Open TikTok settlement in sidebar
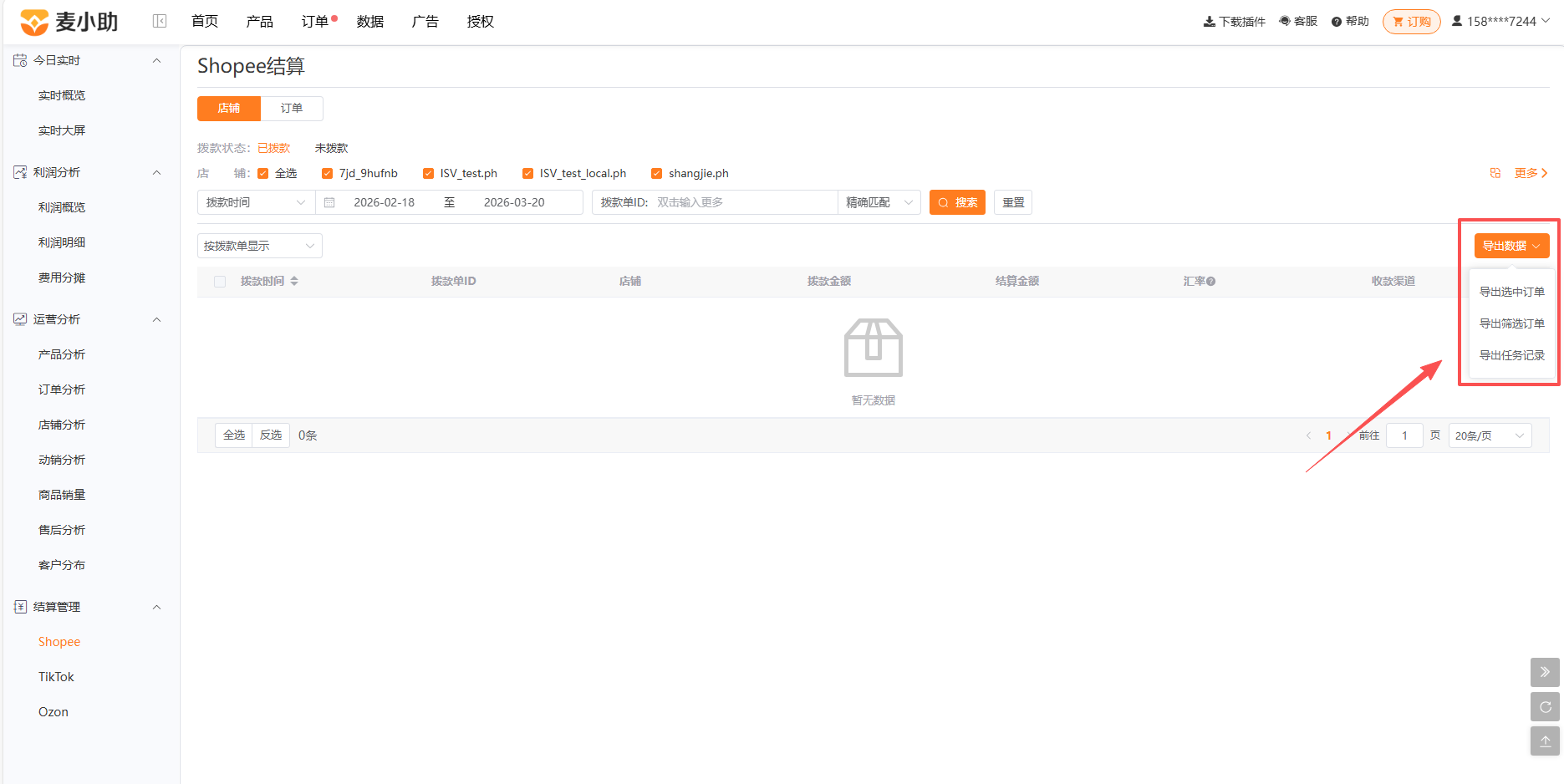Viewport: 1564px width, 784px height. click(56, 677)
